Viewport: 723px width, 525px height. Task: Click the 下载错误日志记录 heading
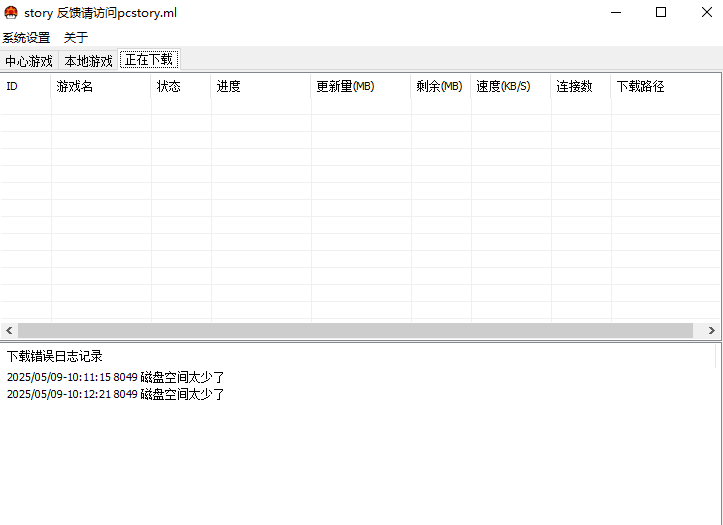(54, 356)
